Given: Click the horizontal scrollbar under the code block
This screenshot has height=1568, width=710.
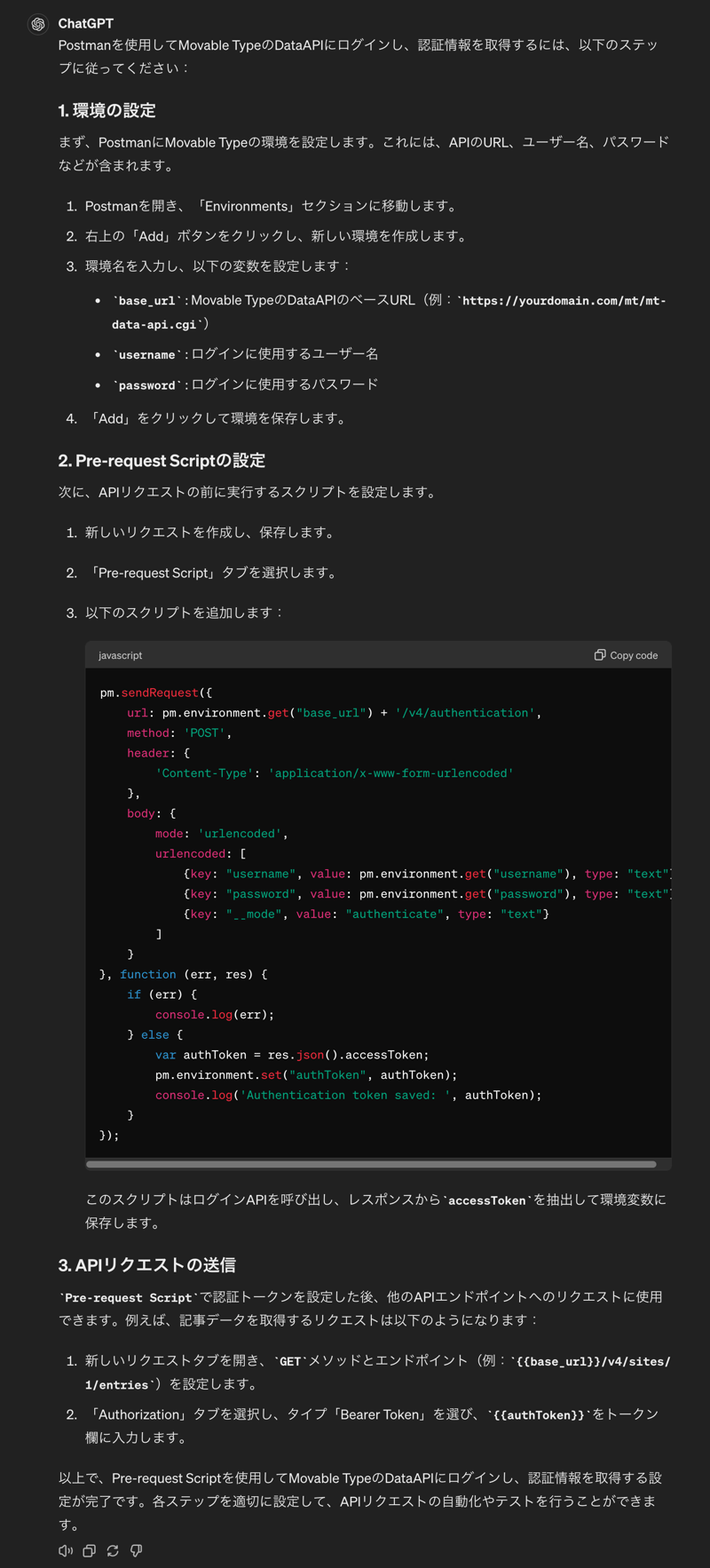Looking at the screenshot, I should point(371,1164).
